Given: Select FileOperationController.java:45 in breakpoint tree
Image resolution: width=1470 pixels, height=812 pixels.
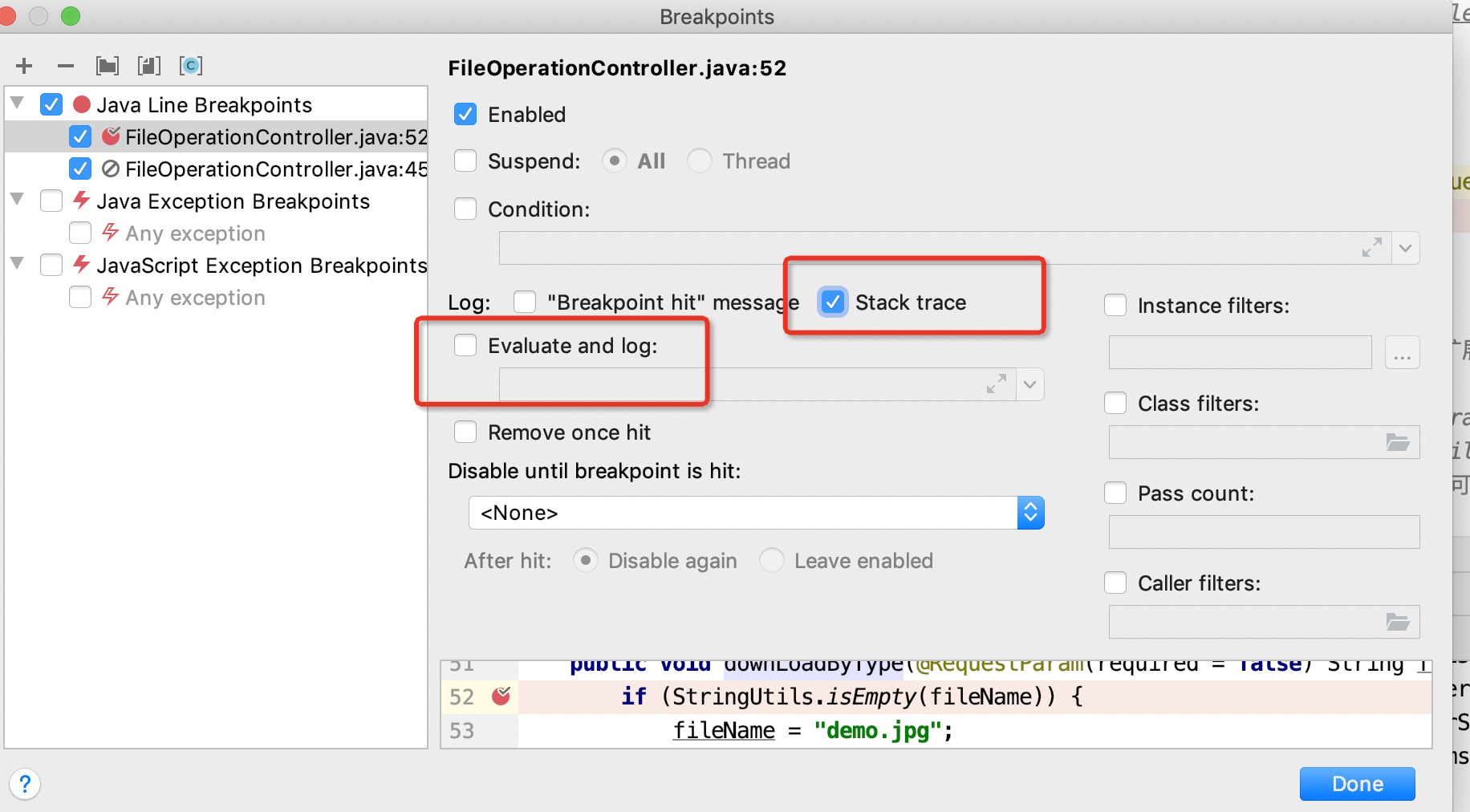Looking at the screenshot, I should (x=276, y=169).
